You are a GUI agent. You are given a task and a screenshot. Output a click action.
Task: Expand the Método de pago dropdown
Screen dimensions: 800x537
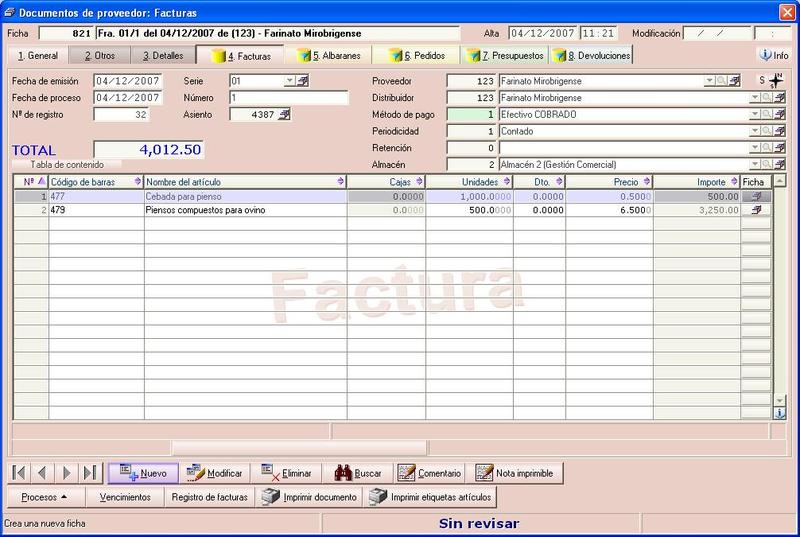755,115
